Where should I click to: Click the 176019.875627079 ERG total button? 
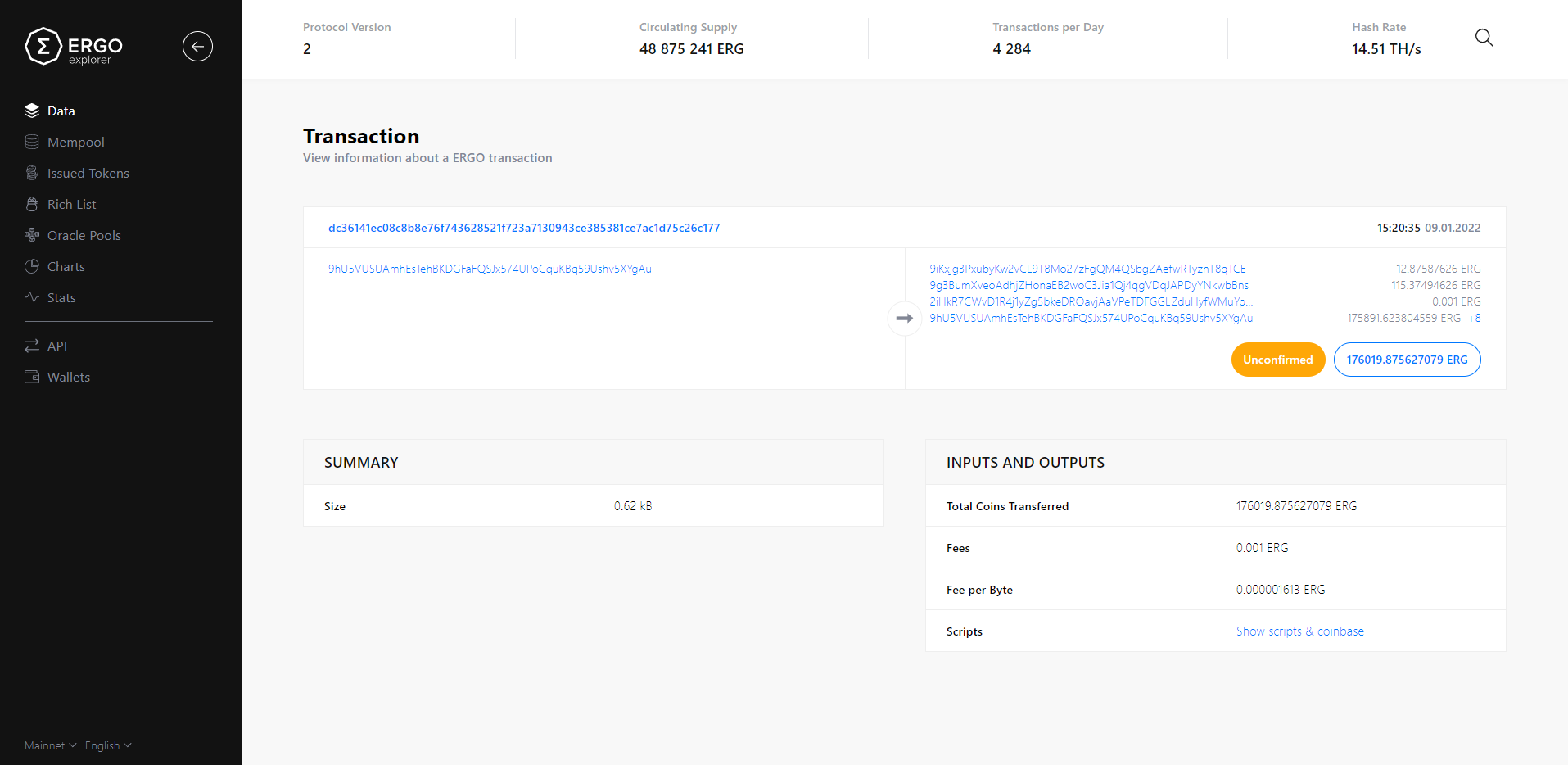pos(1407,360)
